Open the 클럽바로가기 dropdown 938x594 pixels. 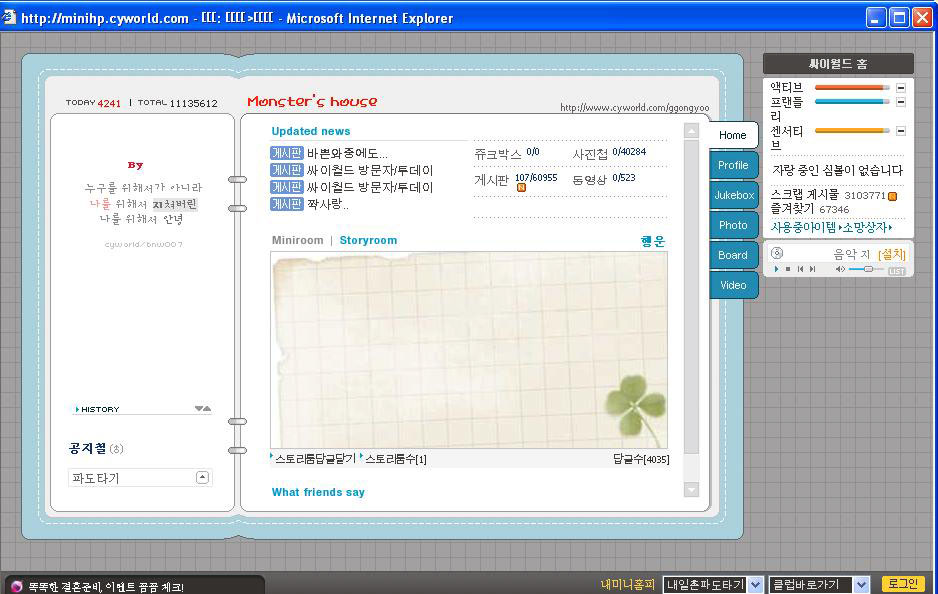pyautogui.click(x=861, y=584)
